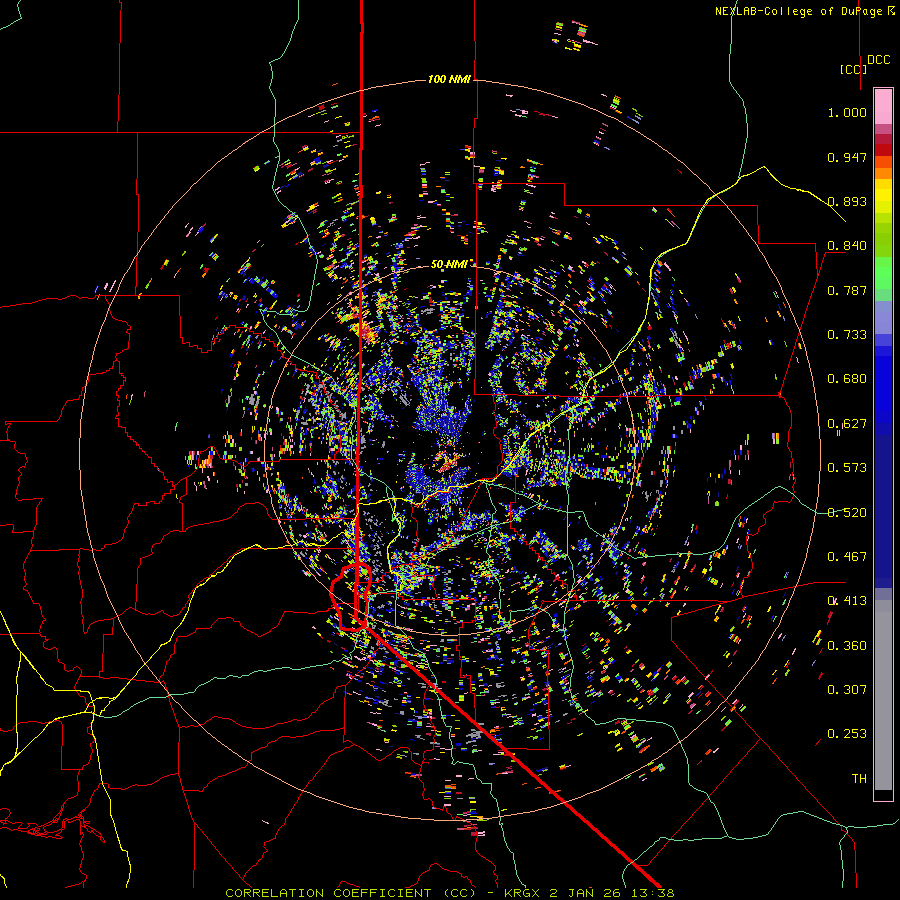Click the 0.360 scale value
900x900 pixels.
click(x=847, y=646)
